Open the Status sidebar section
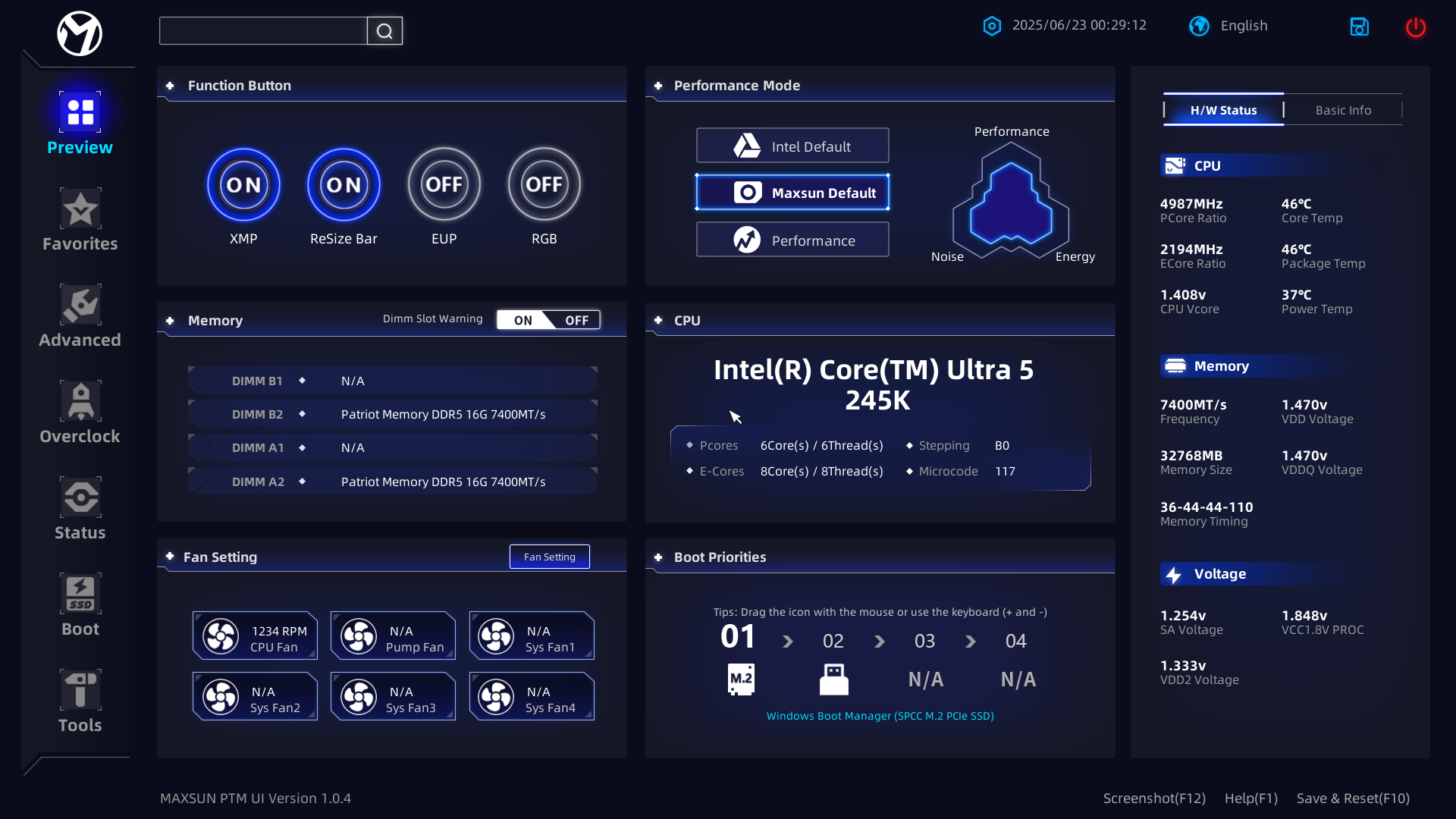The height and width of the screenshot is (819, 1456). pos(80,509)
